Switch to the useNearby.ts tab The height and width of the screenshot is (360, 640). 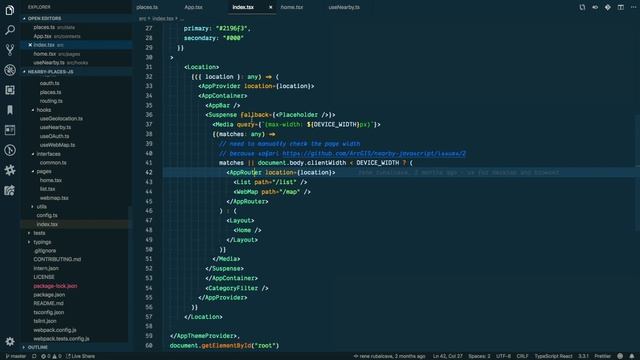pos(344,7)
